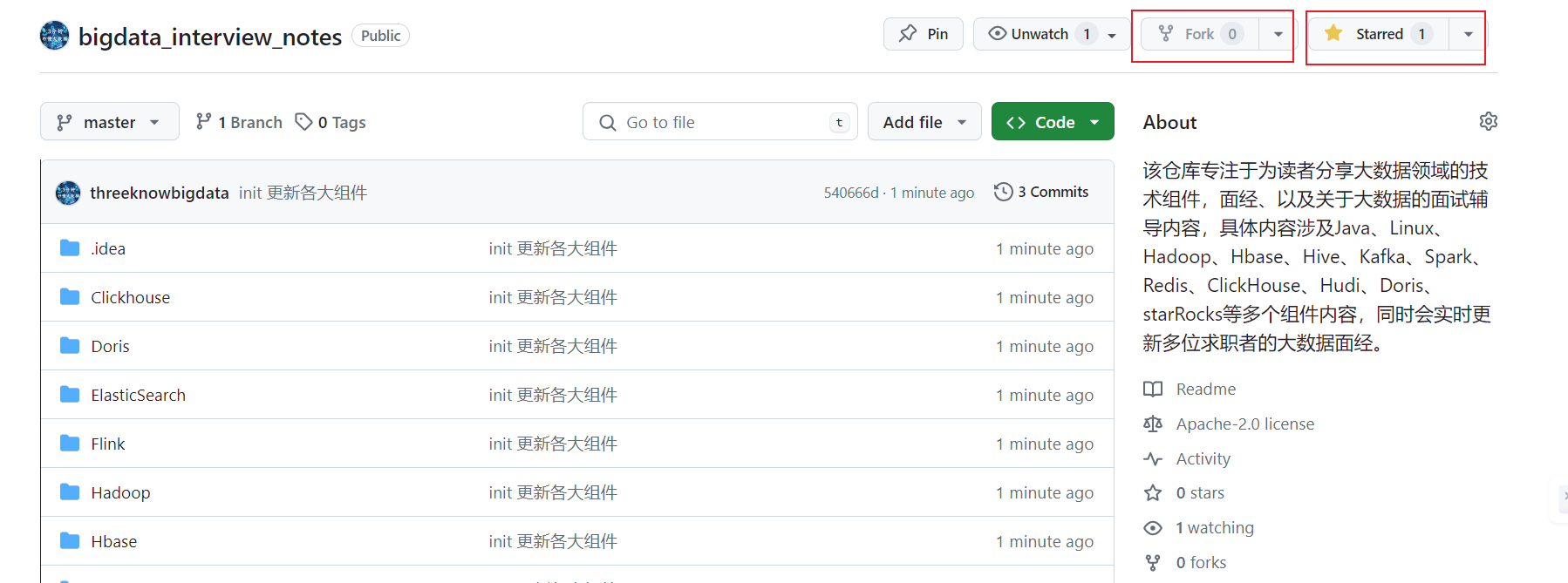This screenshot has height=583, width=1568.
Task: Click the Public visibility badge
Action: click(x=381, y=36)
